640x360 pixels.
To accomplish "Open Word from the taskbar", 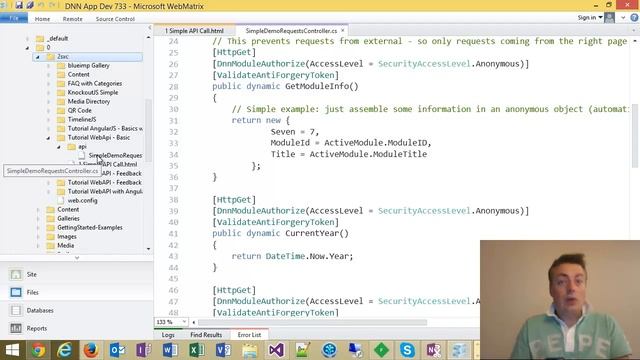I will [x=170, y=350].
